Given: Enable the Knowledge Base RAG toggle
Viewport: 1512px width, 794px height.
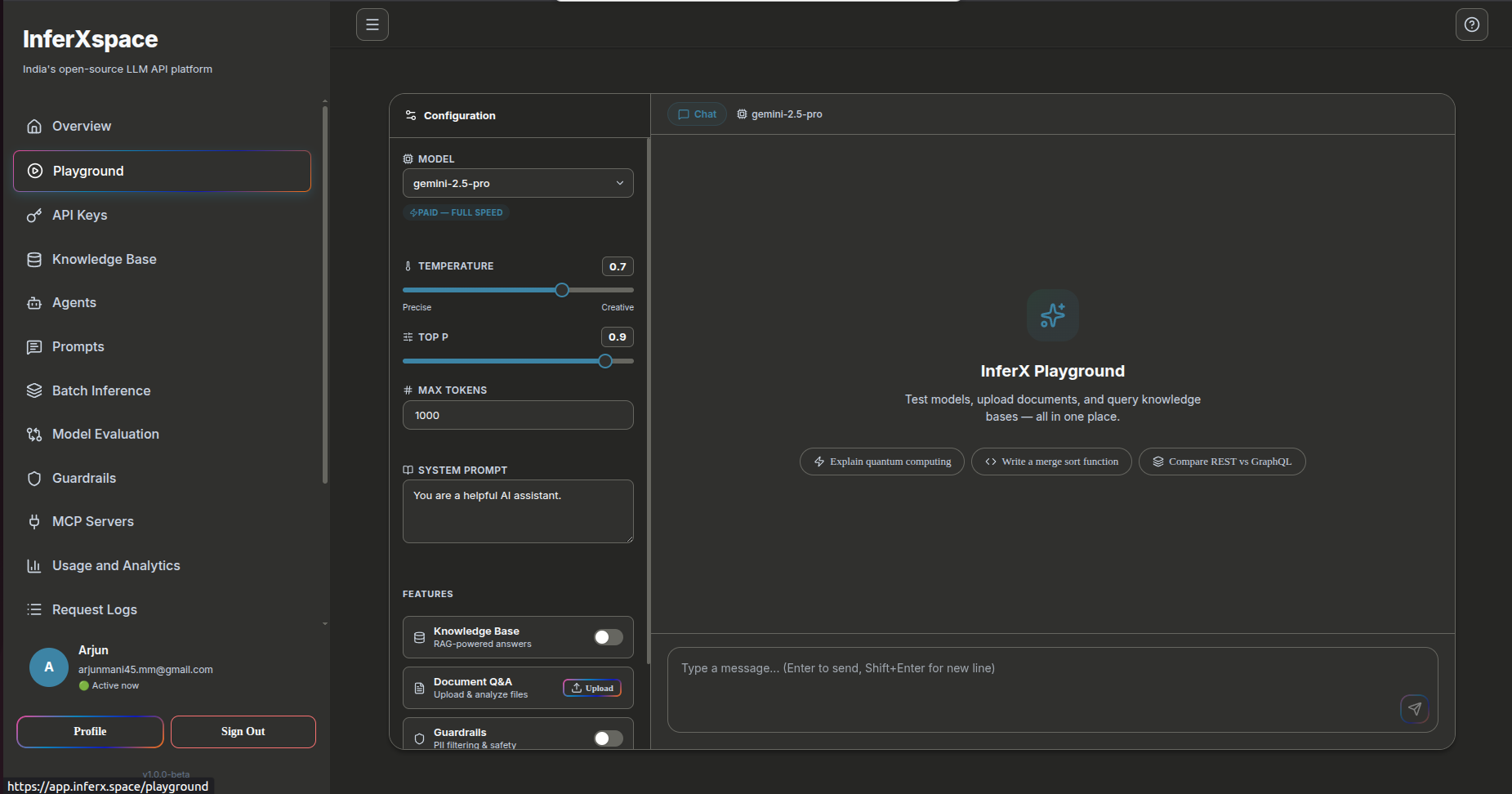Looking at the screenshot, I should point(608,637).
